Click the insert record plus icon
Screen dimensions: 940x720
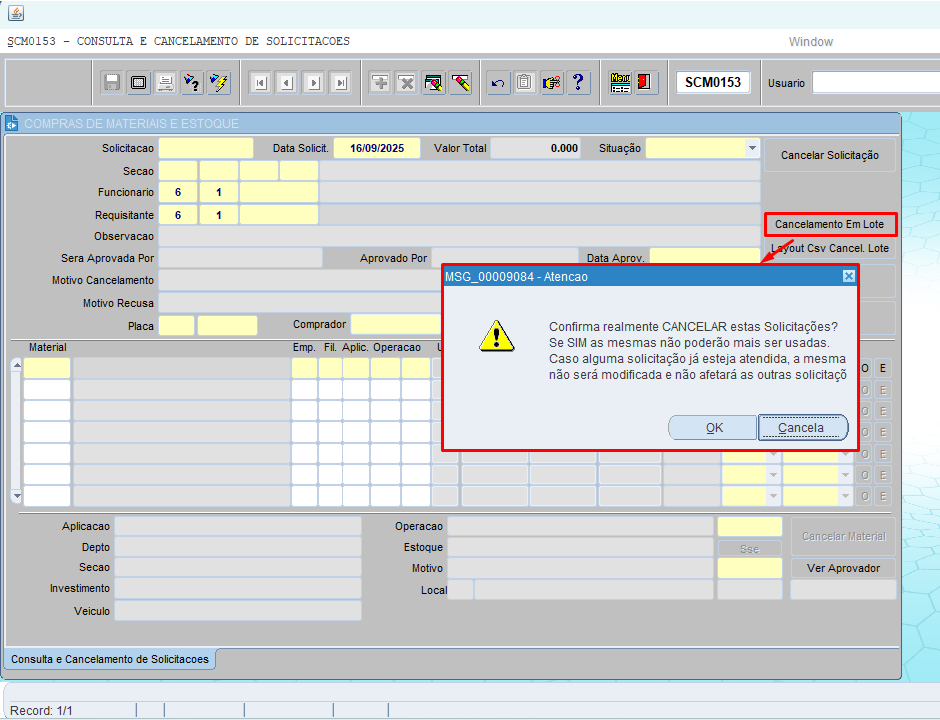380,83
